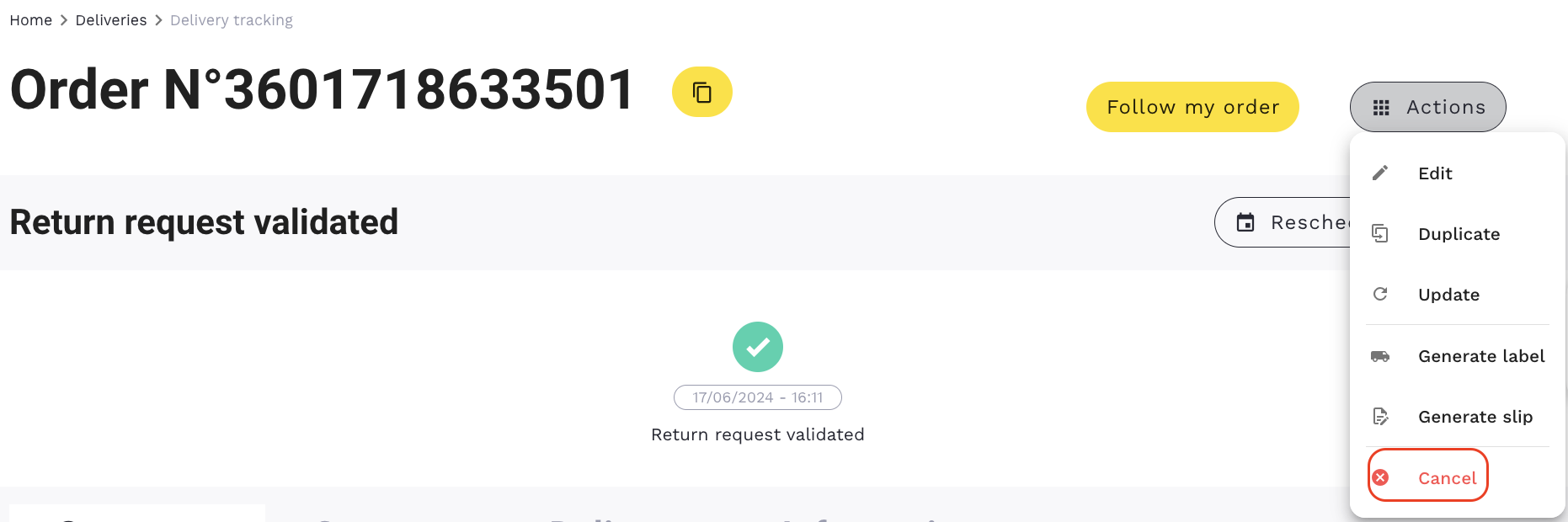The width and height of the screenshot is (1568, 522).
Task: Collapse the Actions dropdown menu
Action: [1427, 107]
